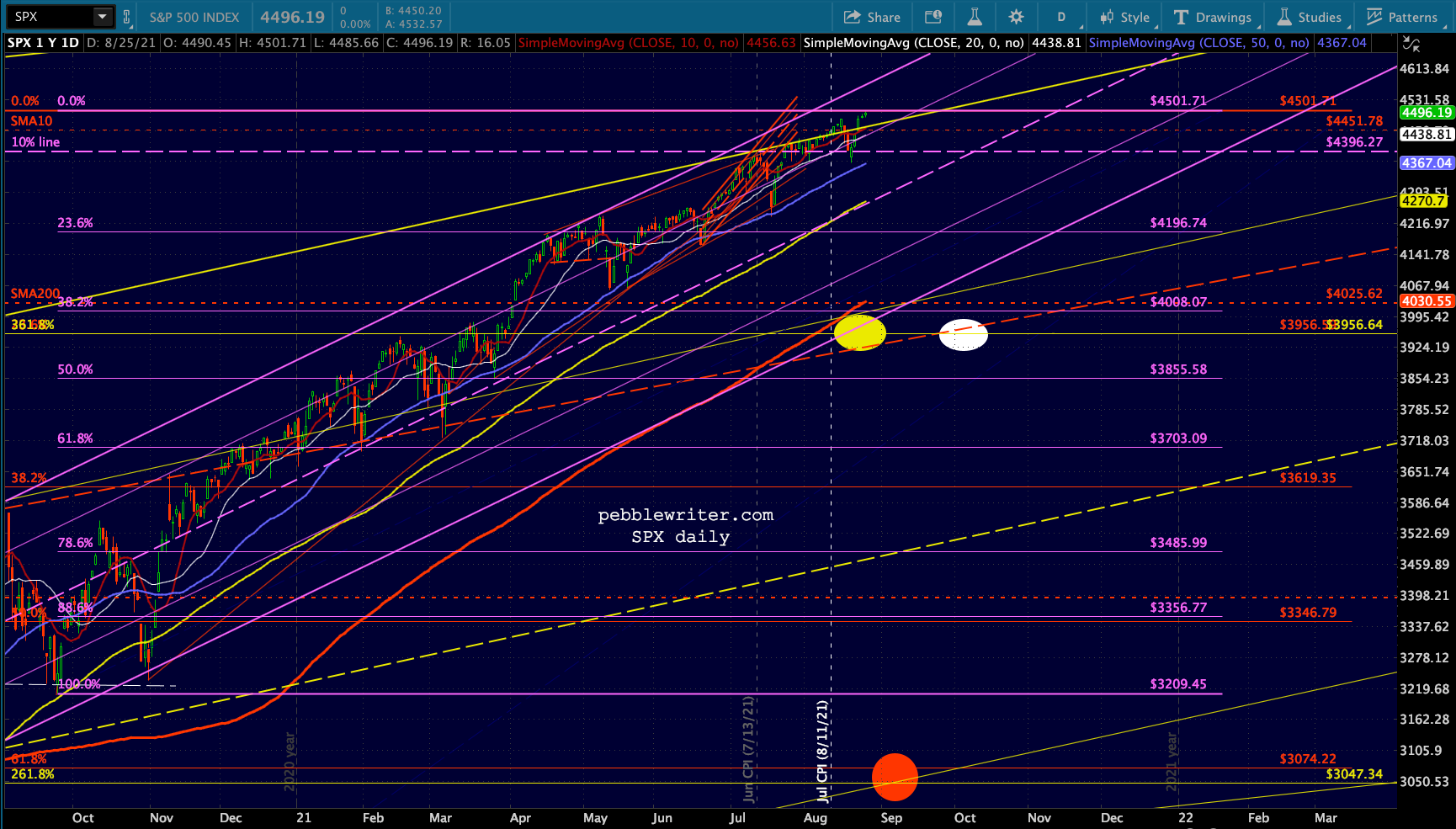Click the red circle marker near Sep
Screen dimensions: 1456x829
[894, 777]
